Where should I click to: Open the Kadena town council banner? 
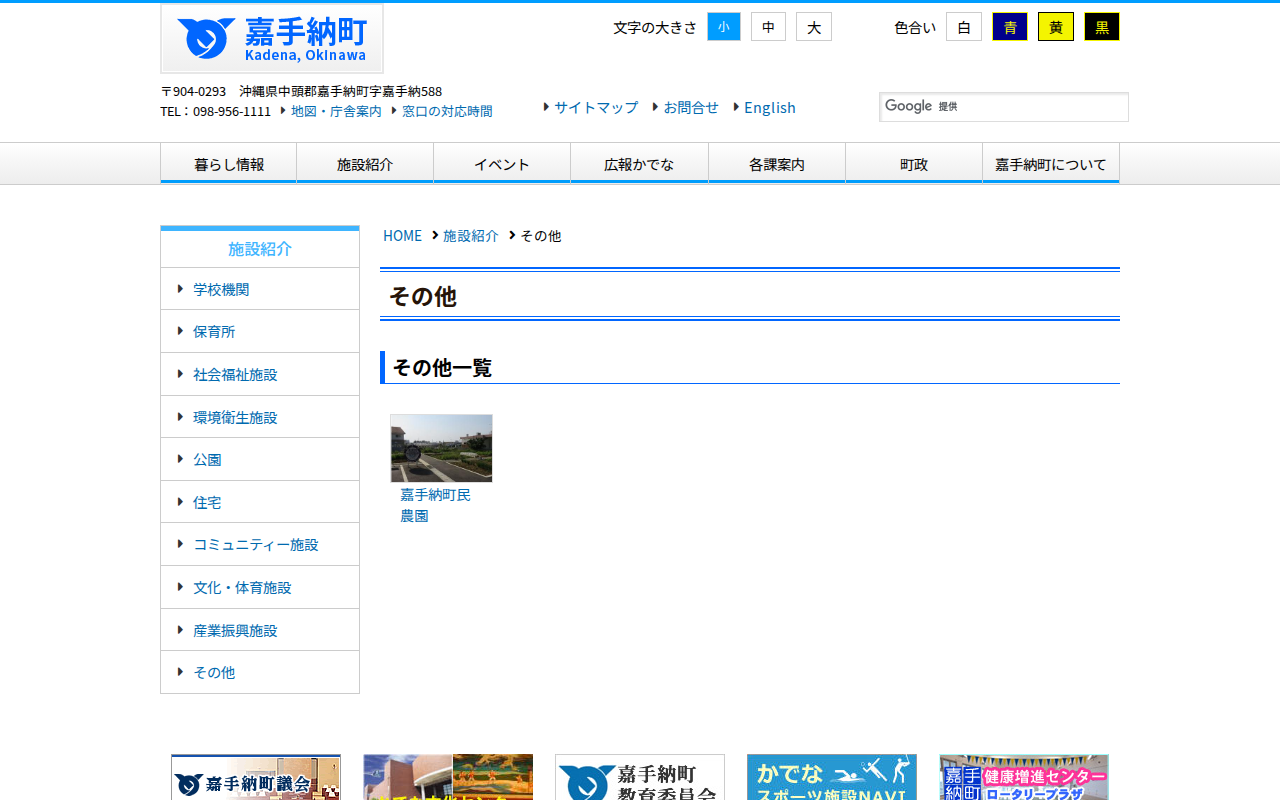point(256,778)
